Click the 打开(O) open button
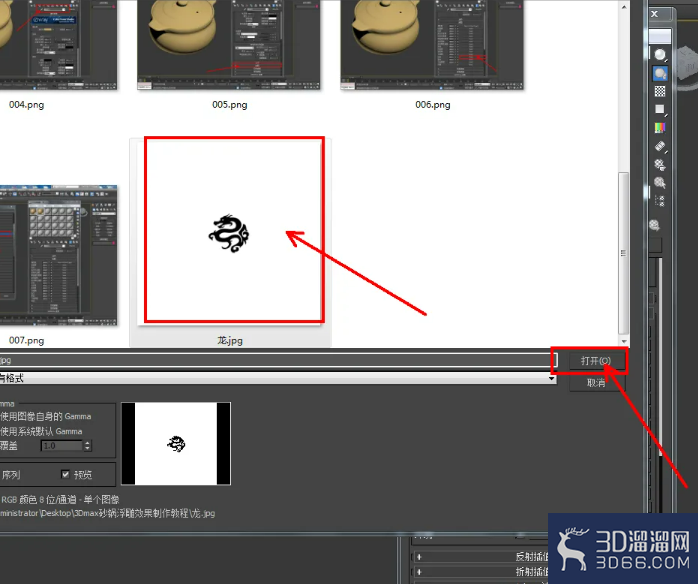Image resolution: width=698 pixels, height=584 pixels. pyautogui.click(x=596, y=361)
